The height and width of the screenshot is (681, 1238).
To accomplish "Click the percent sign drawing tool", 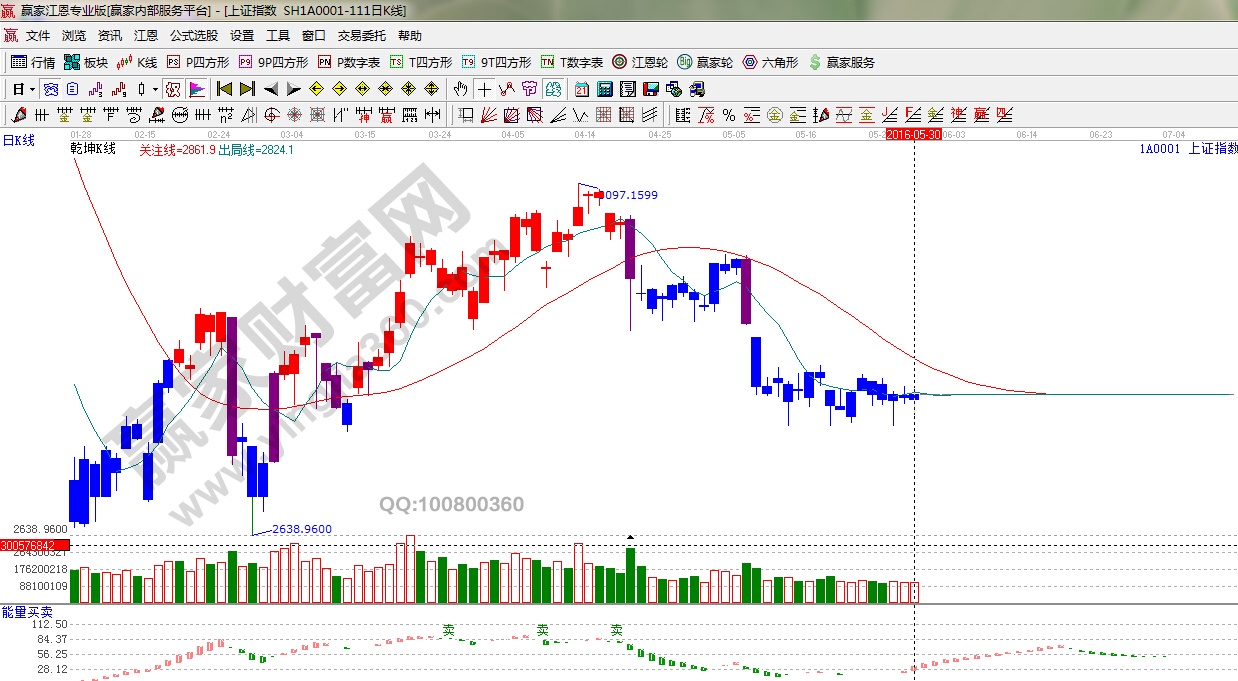I will [729, 115].
